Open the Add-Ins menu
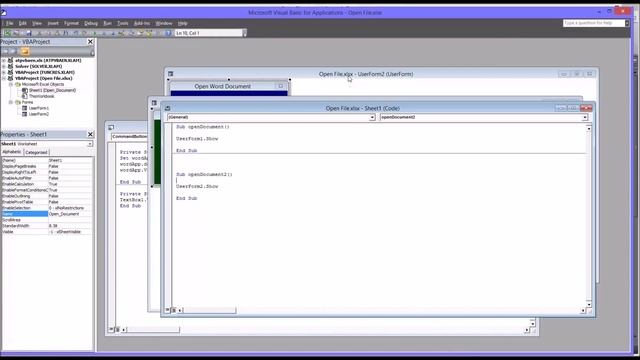 (x=142, y=23)
